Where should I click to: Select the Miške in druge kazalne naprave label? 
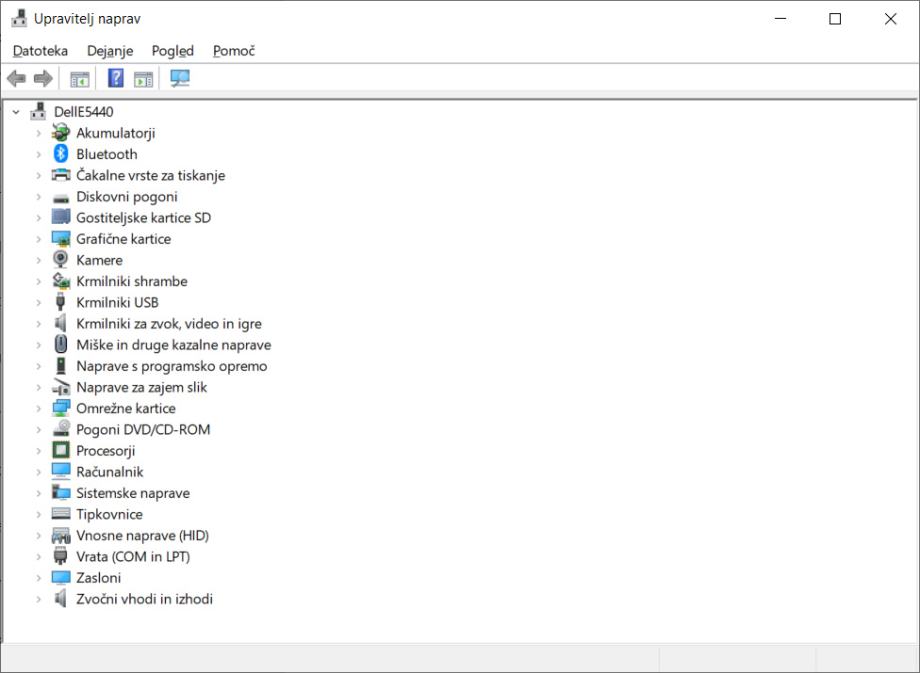[173, 344]
